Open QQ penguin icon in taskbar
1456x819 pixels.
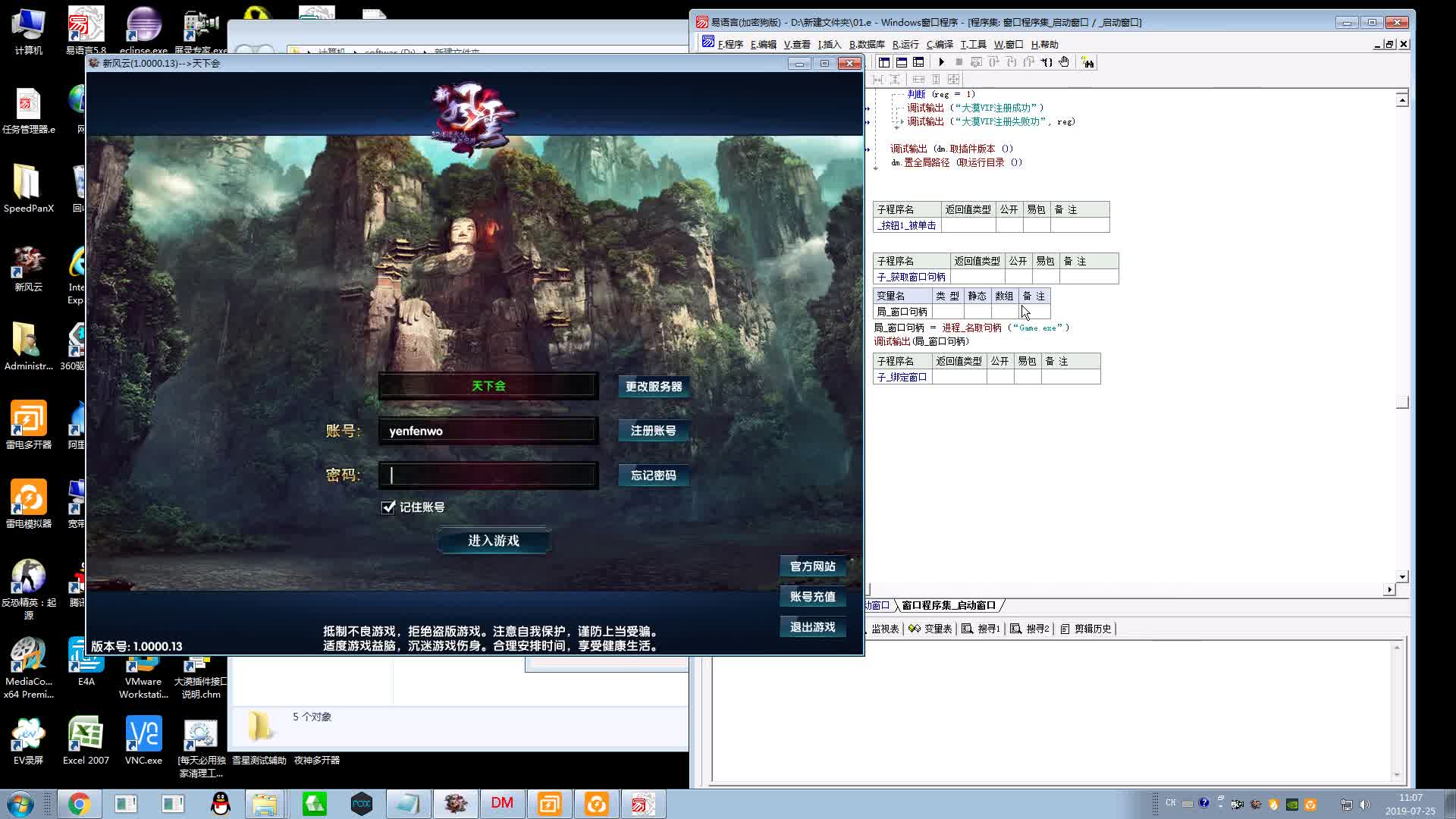(220, 804)
